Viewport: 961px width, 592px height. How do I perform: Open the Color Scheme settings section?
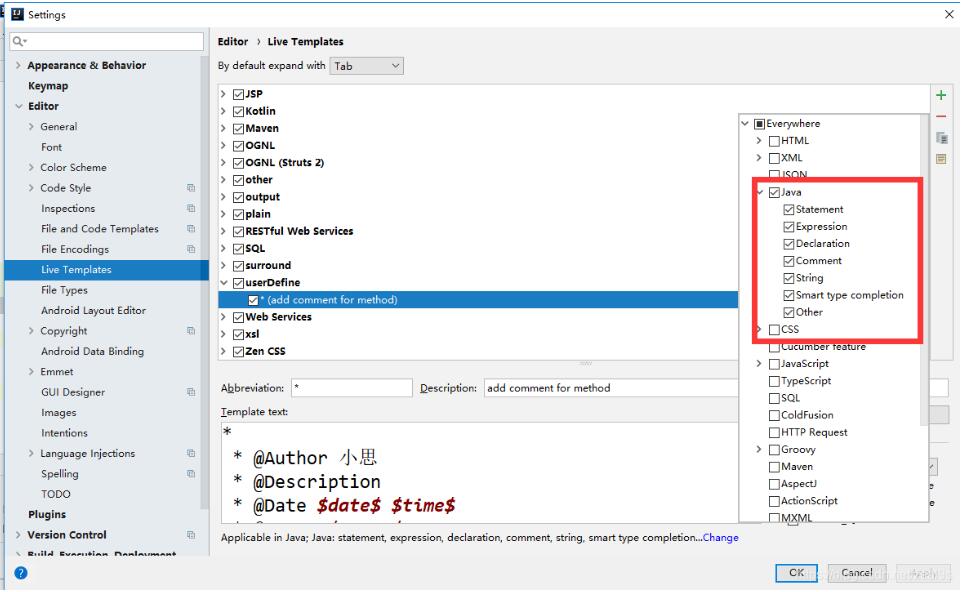click(x=73, y=167)
